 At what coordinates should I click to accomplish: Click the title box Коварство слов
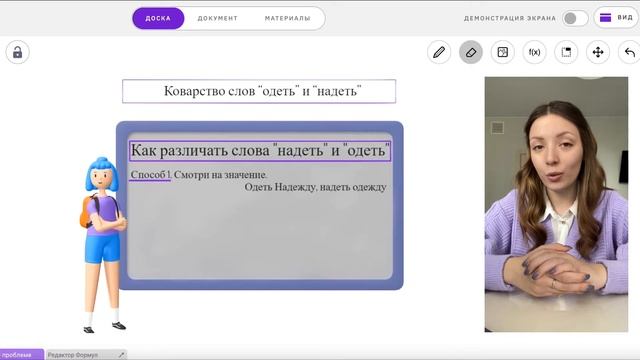point(259,91)
